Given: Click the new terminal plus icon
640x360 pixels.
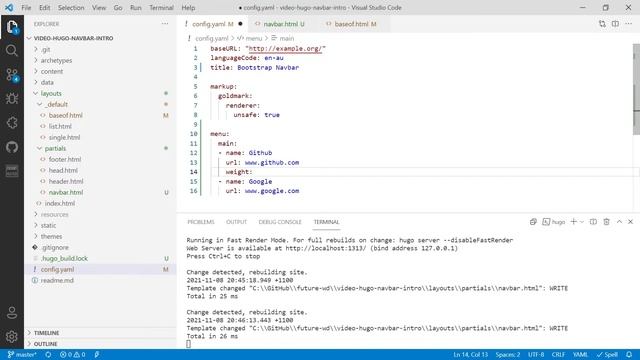Looking at the screenshot, I should (573, 222).
